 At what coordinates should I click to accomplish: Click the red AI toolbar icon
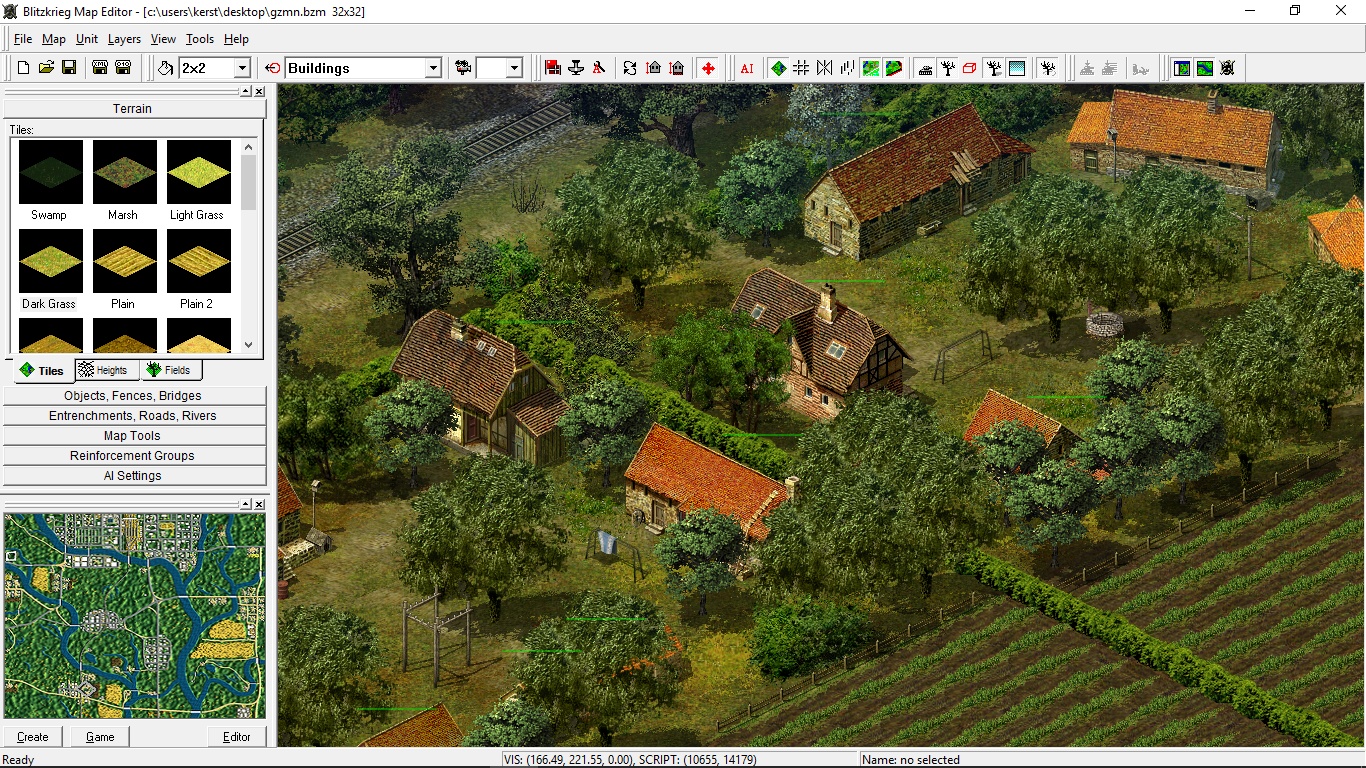[x=747, y=68]
